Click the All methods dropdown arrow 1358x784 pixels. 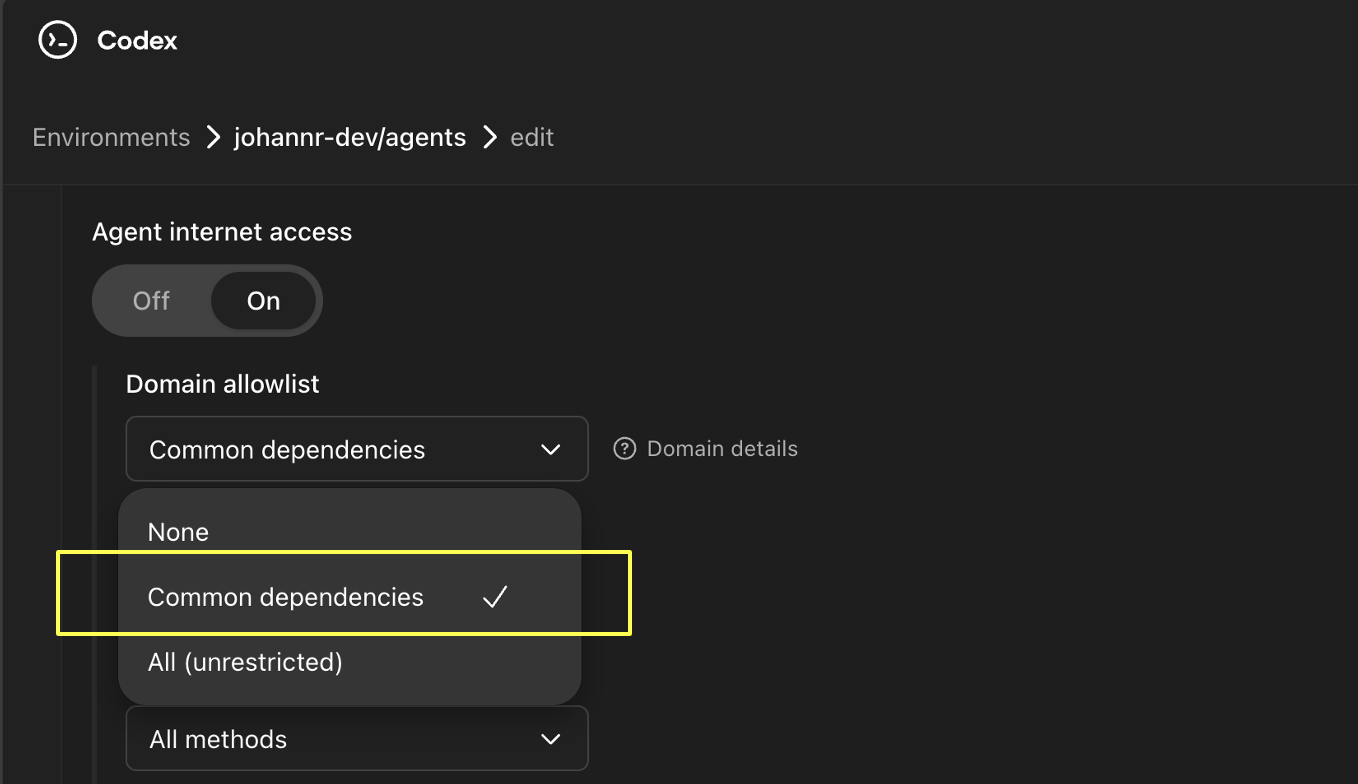point(550,740)
